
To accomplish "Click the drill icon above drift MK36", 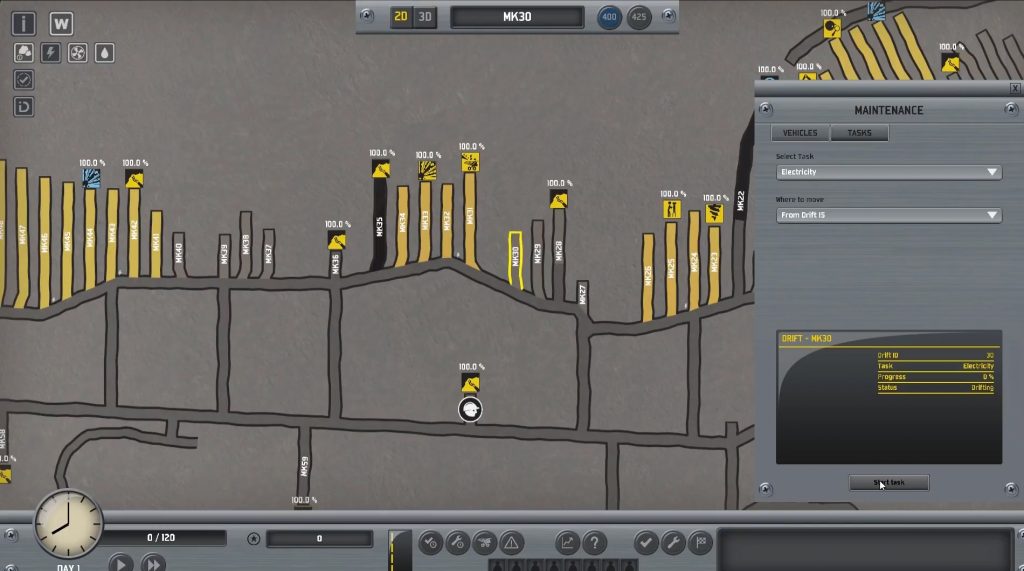I will pyautogui.click(x=336, y=240).
